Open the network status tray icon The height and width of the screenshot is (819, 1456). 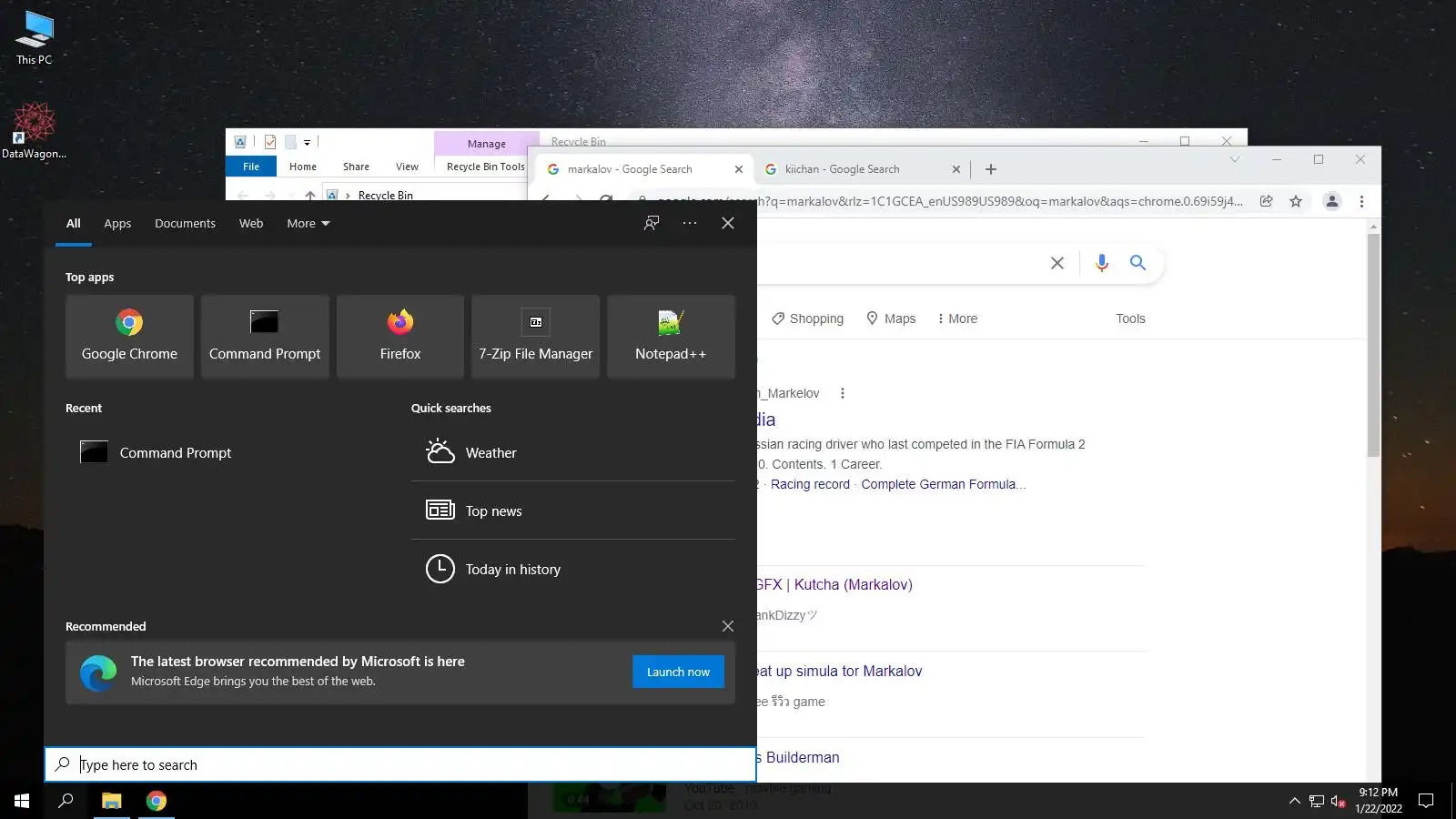[x=1316, y=802]
